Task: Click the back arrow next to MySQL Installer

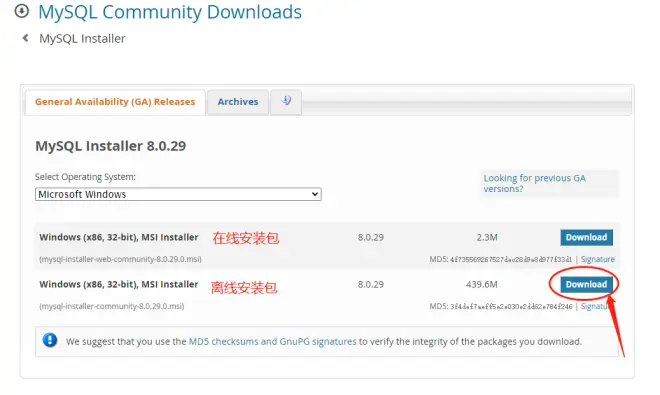Action: 26,38
